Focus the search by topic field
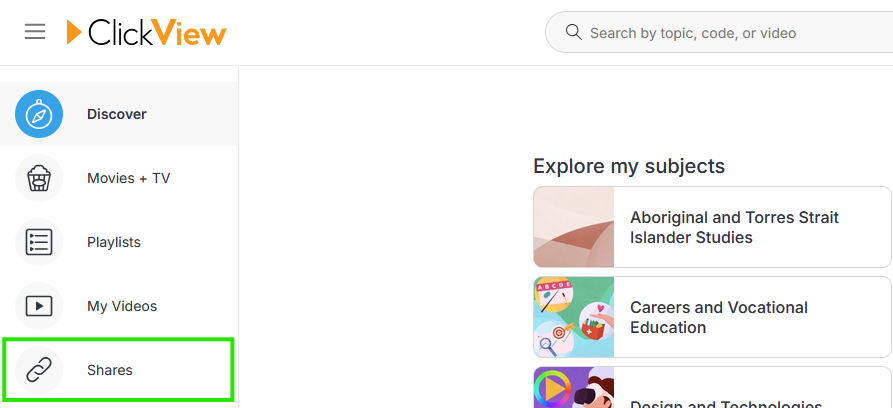893x408 pixels. [720, 33]
